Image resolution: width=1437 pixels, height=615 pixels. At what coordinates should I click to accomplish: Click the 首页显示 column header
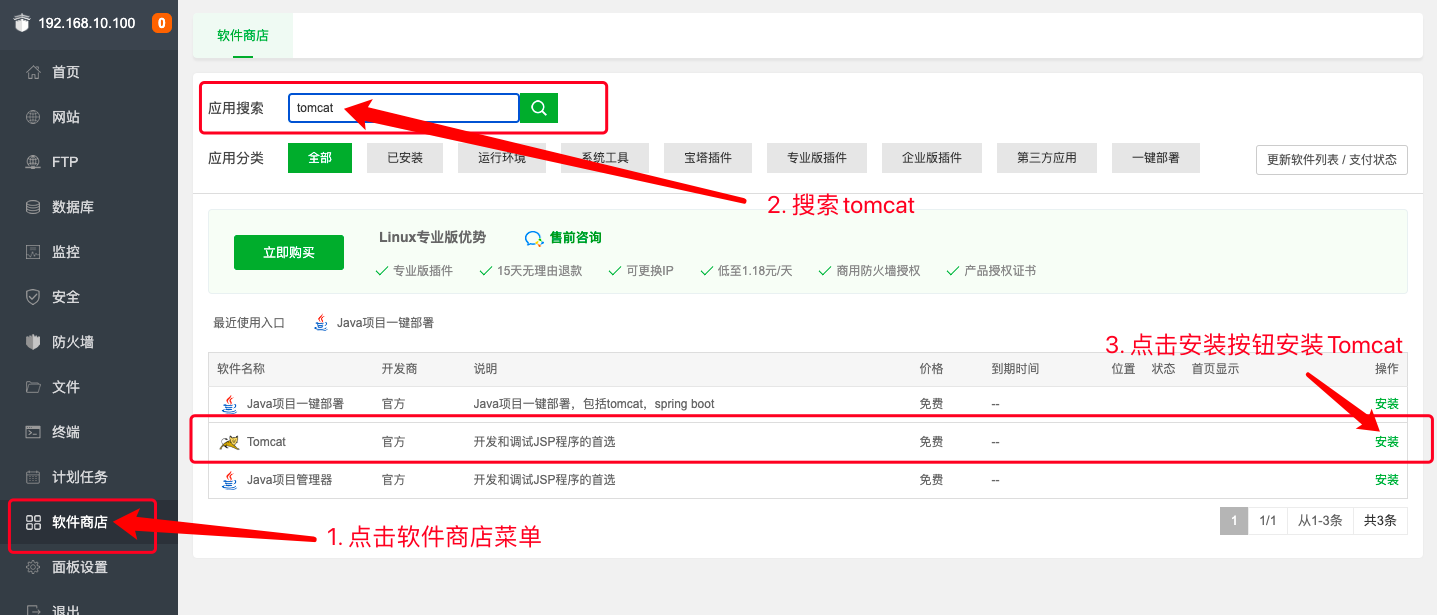click(x=1215, y=369)
